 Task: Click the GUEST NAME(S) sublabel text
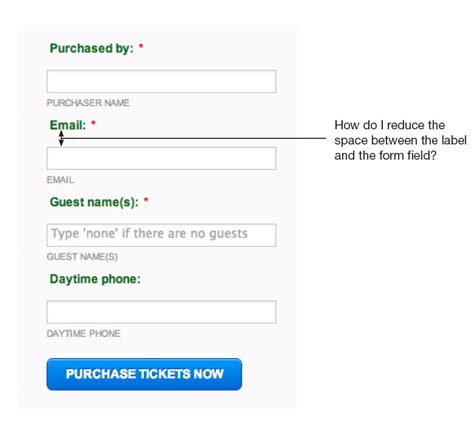pyautogui.click(x=82, y=257)
